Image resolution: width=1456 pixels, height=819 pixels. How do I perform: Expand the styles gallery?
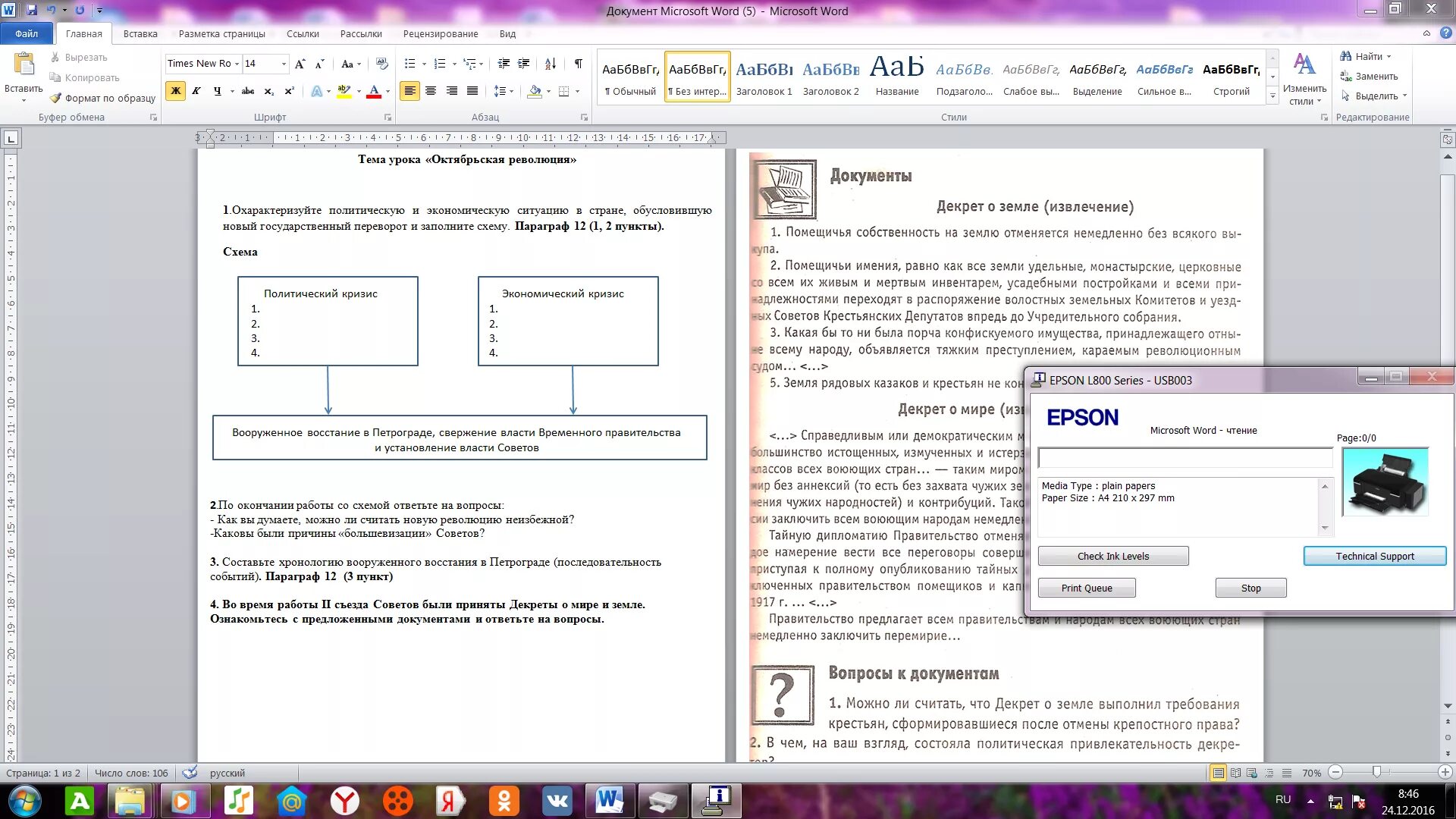pyautogui.click(x=1272, y=96)
